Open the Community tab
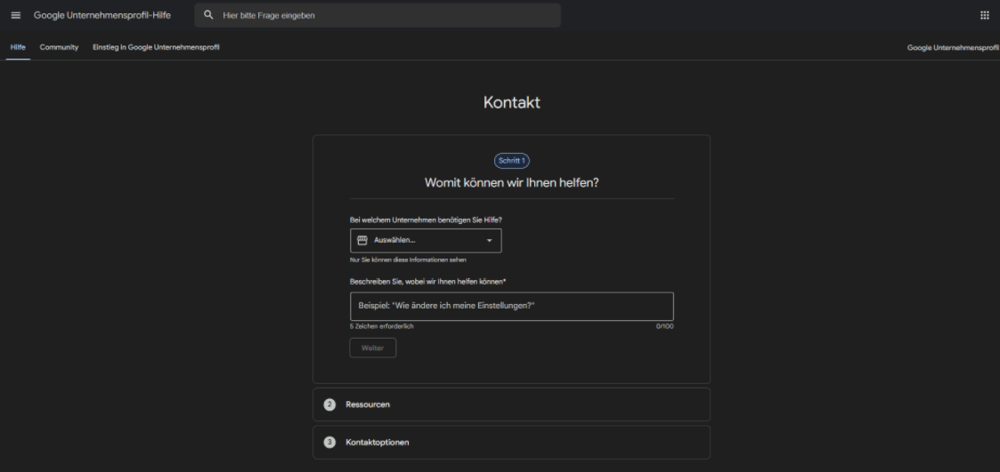This screenshot has width=1000, height=472. 59,47
